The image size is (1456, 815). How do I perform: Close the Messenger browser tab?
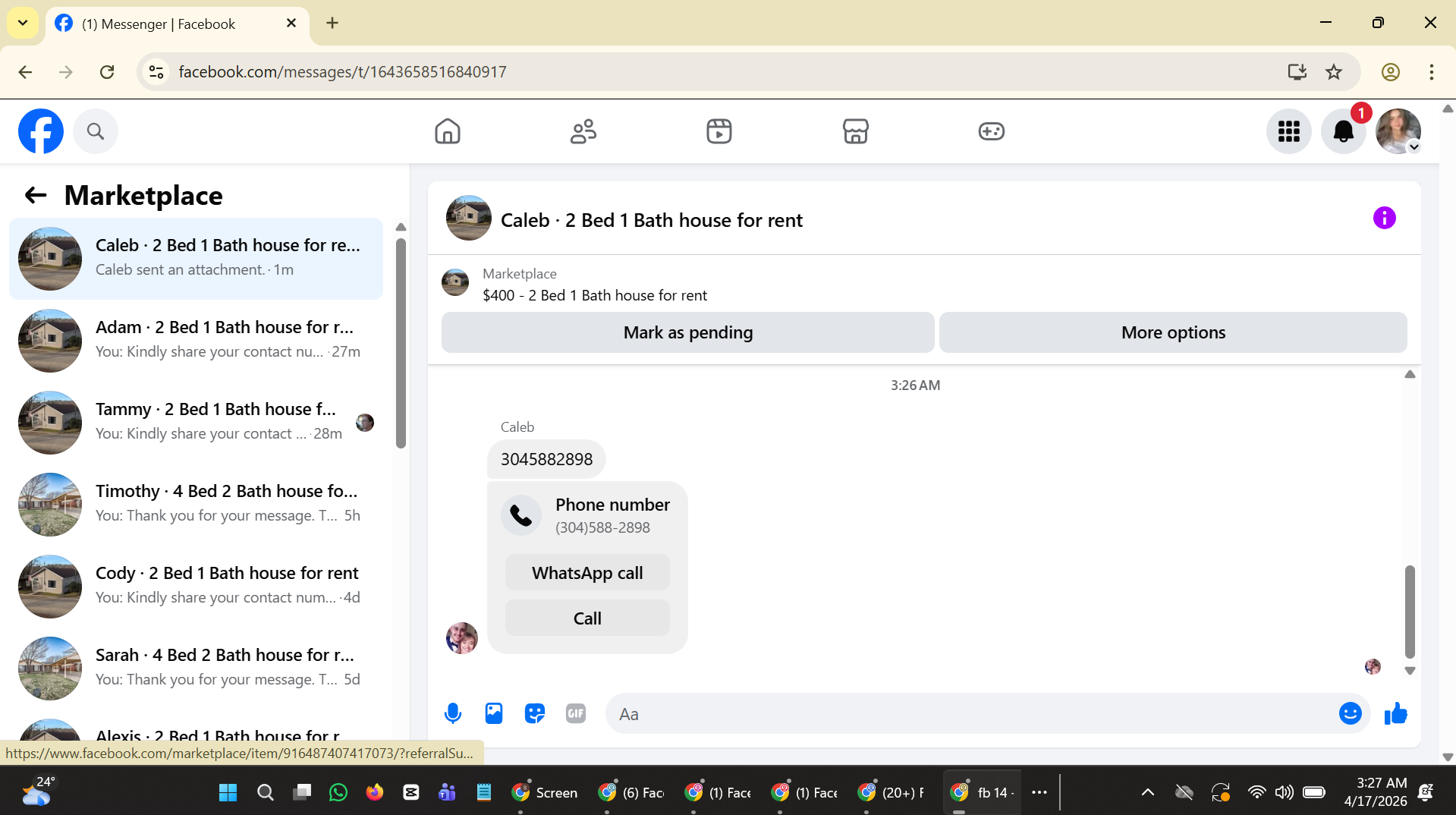[x=291, y=24]
